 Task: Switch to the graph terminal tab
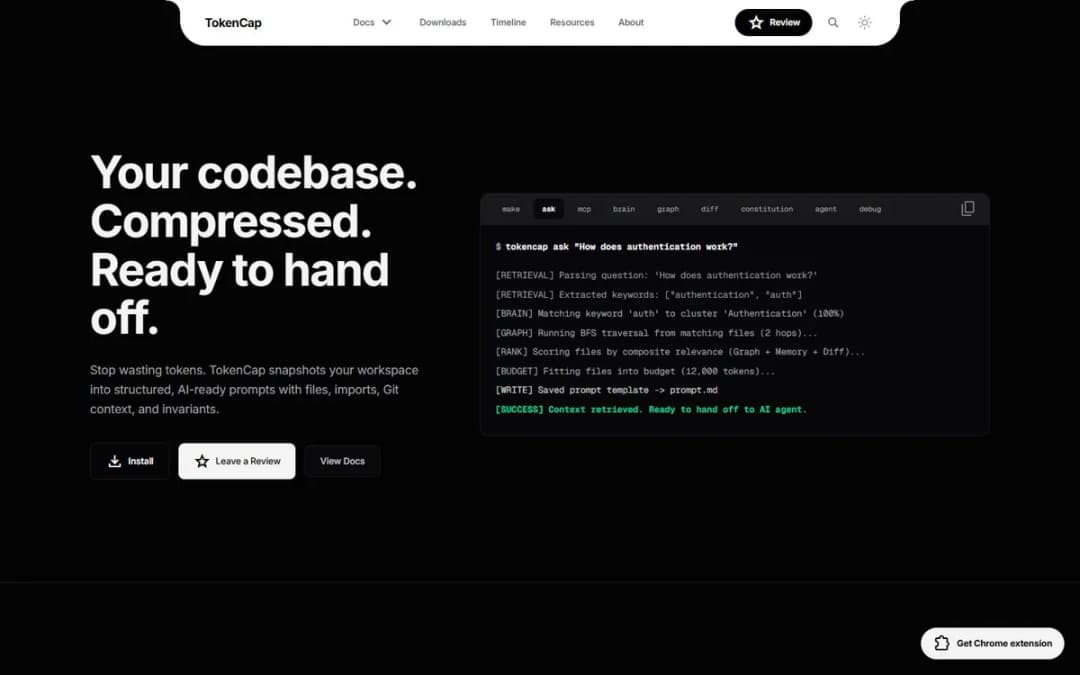[668, 209]
